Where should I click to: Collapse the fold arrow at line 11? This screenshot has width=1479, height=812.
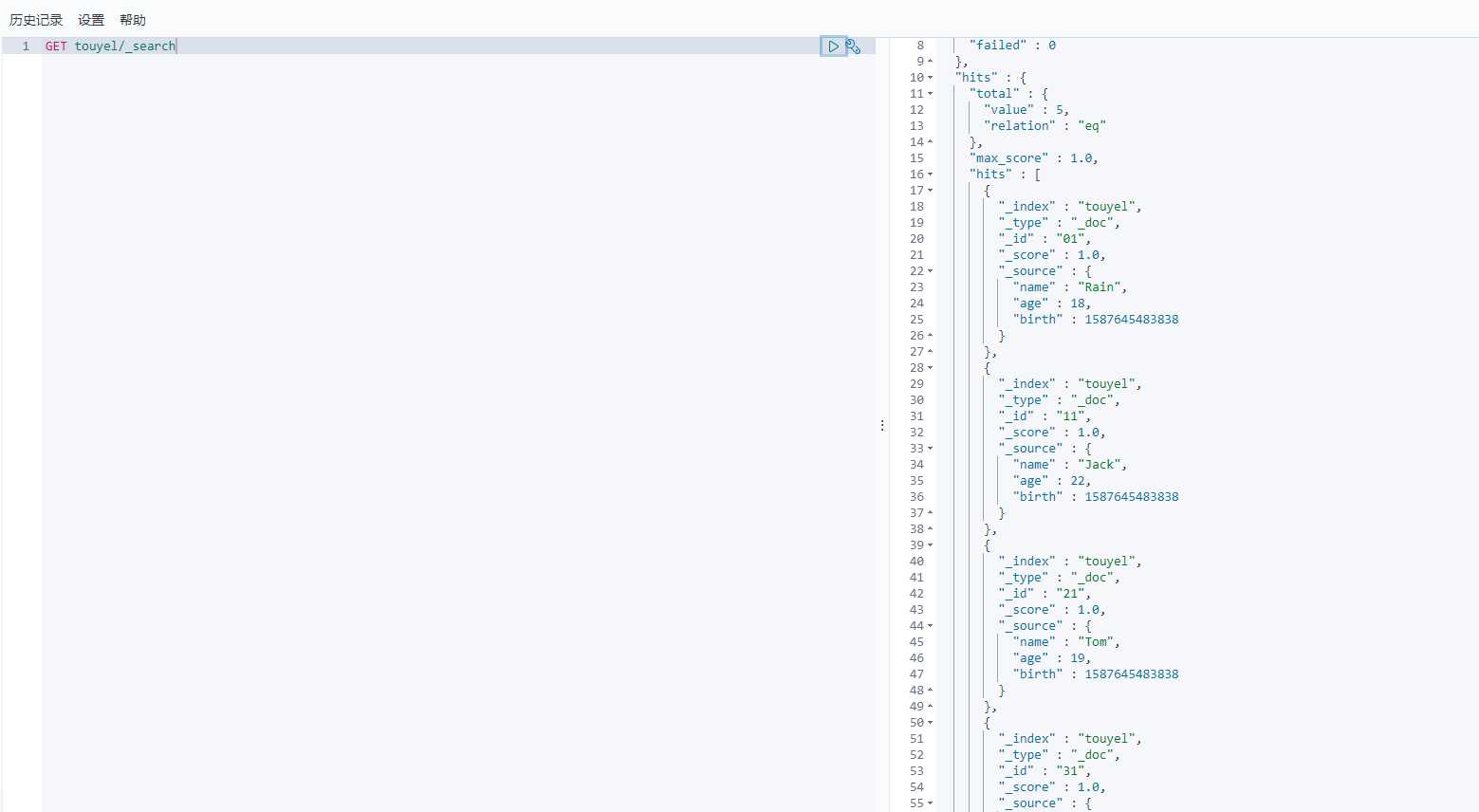(931, 94)
